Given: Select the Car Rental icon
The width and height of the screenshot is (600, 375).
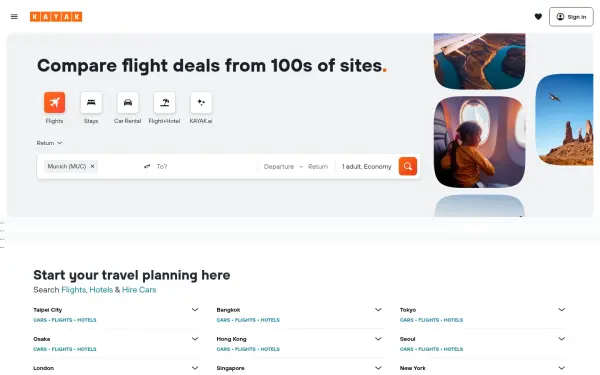Looking at the screenshot, I should click(128, 102).
